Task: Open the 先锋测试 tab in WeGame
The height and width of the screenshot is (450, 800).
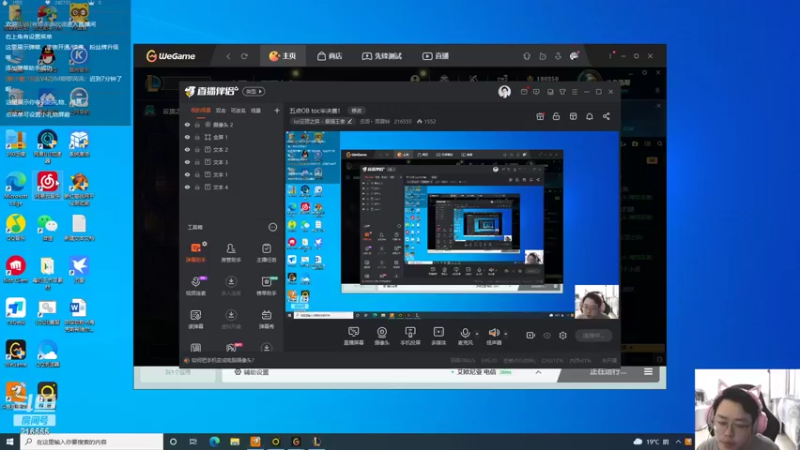Action: coord(382,56)
